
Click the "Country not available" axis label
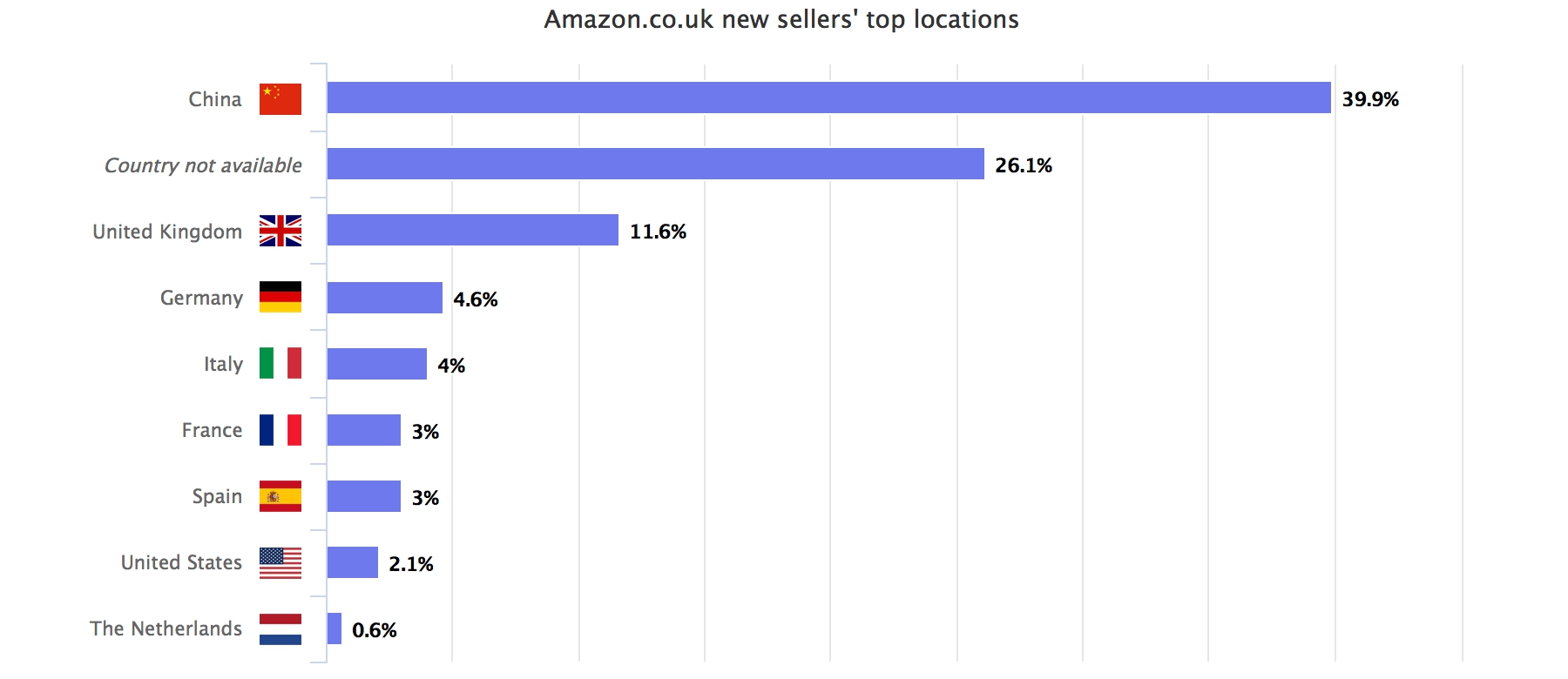coord(203,165)
